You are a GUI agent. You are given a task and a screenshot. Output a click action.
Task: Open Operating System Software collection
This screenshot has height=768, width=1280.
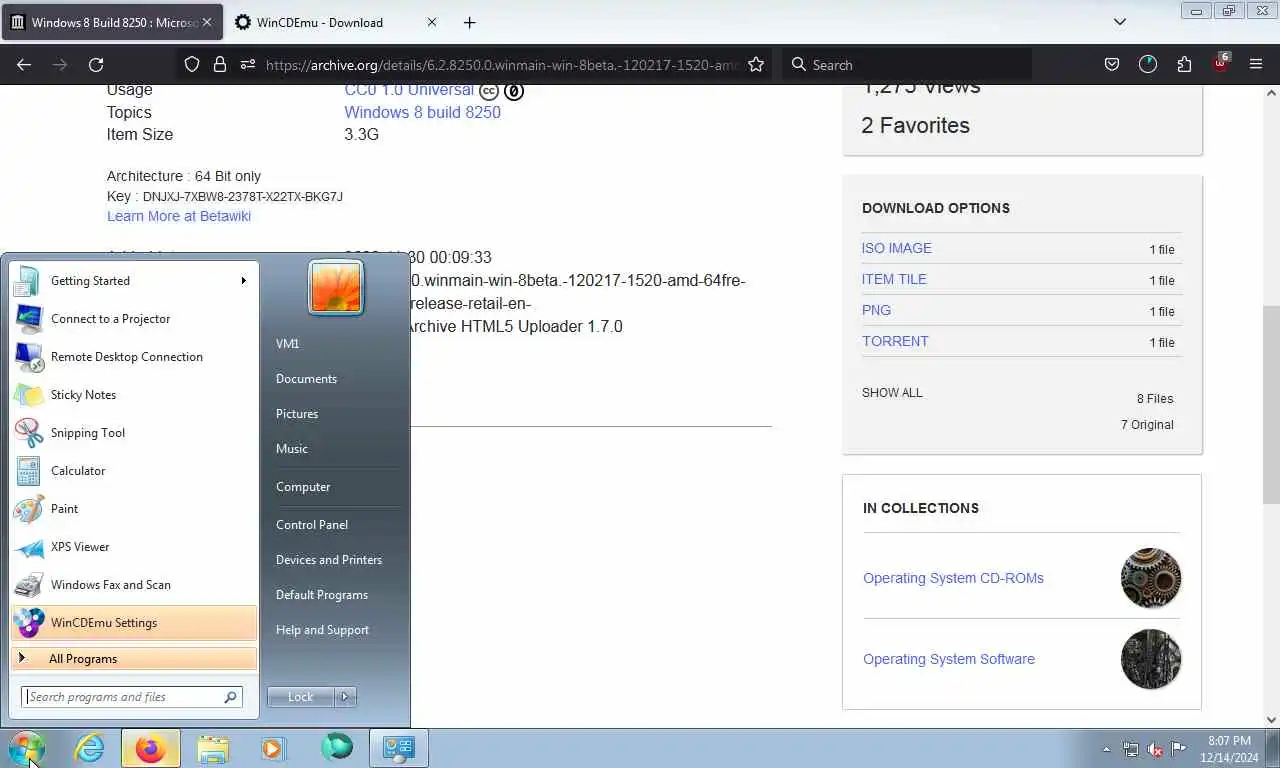(949, 659)
